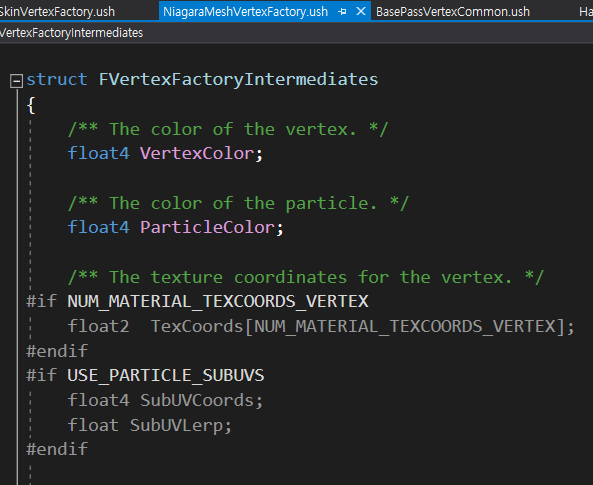593x485 pixels.
Task: Collapse the FVertexFactoryIntermediates struct outline
Action: tap(16, 81)
